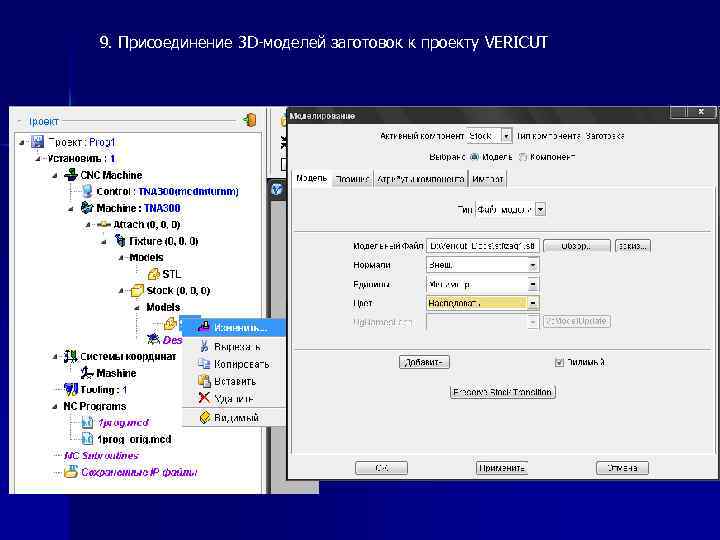The height and width of the screenshot is (540, 720).
Task: Click the scissors icon for Cut
Action: 204,346
